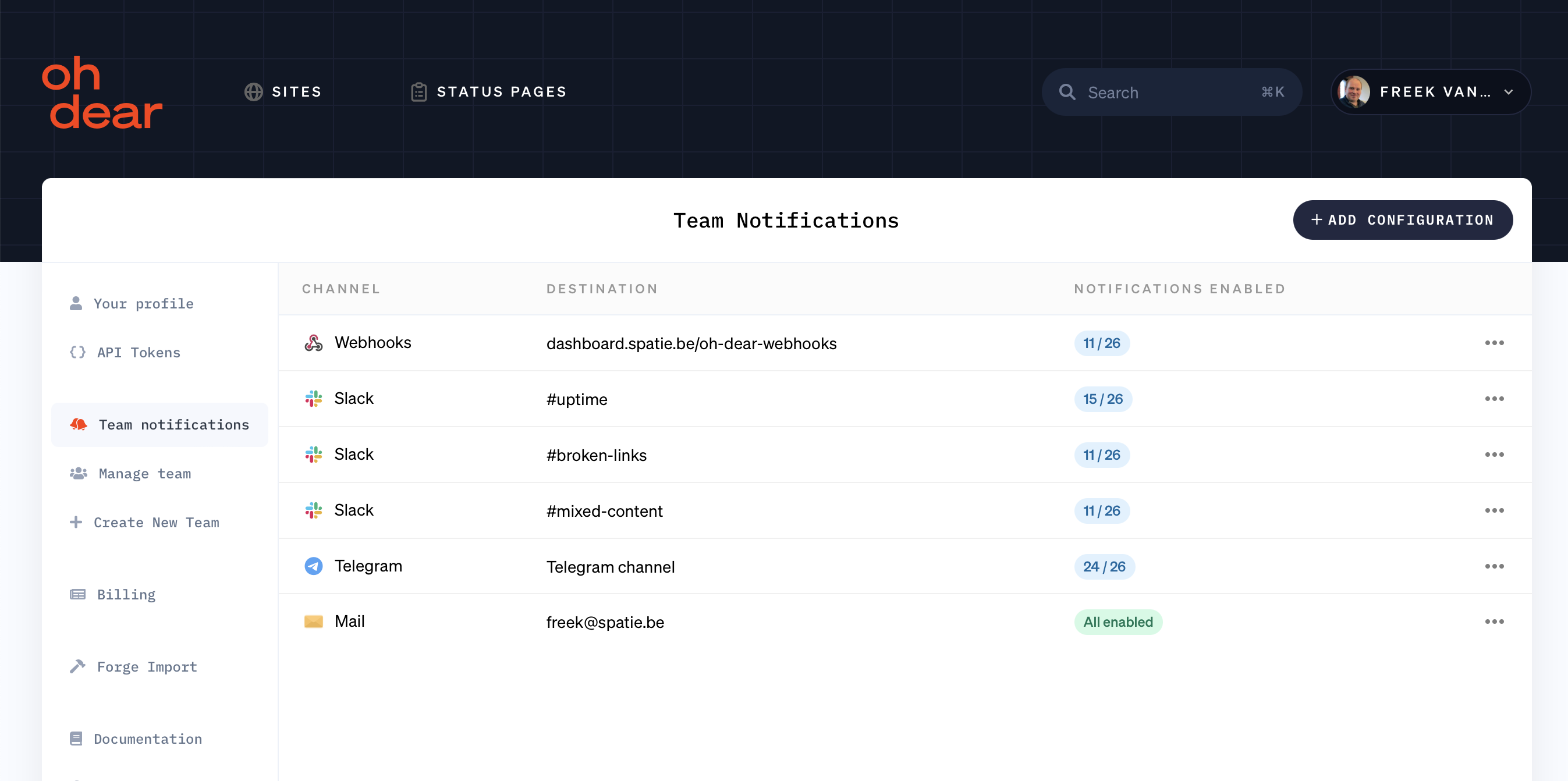
Task: Click the 11 / 26 badge for #mixed-content
Action: click(x=1102, y=511)
